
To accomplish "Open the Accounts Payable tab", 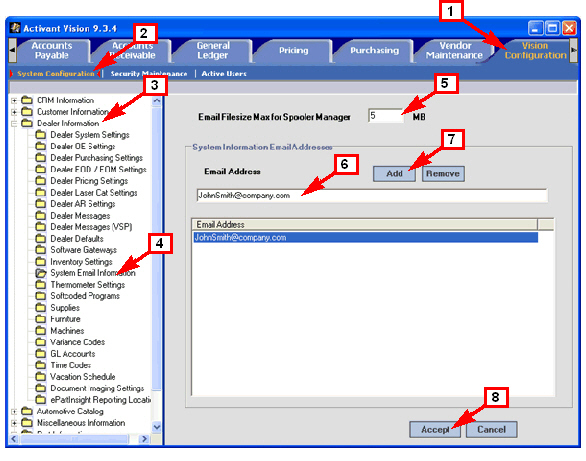I will point(52,50).
